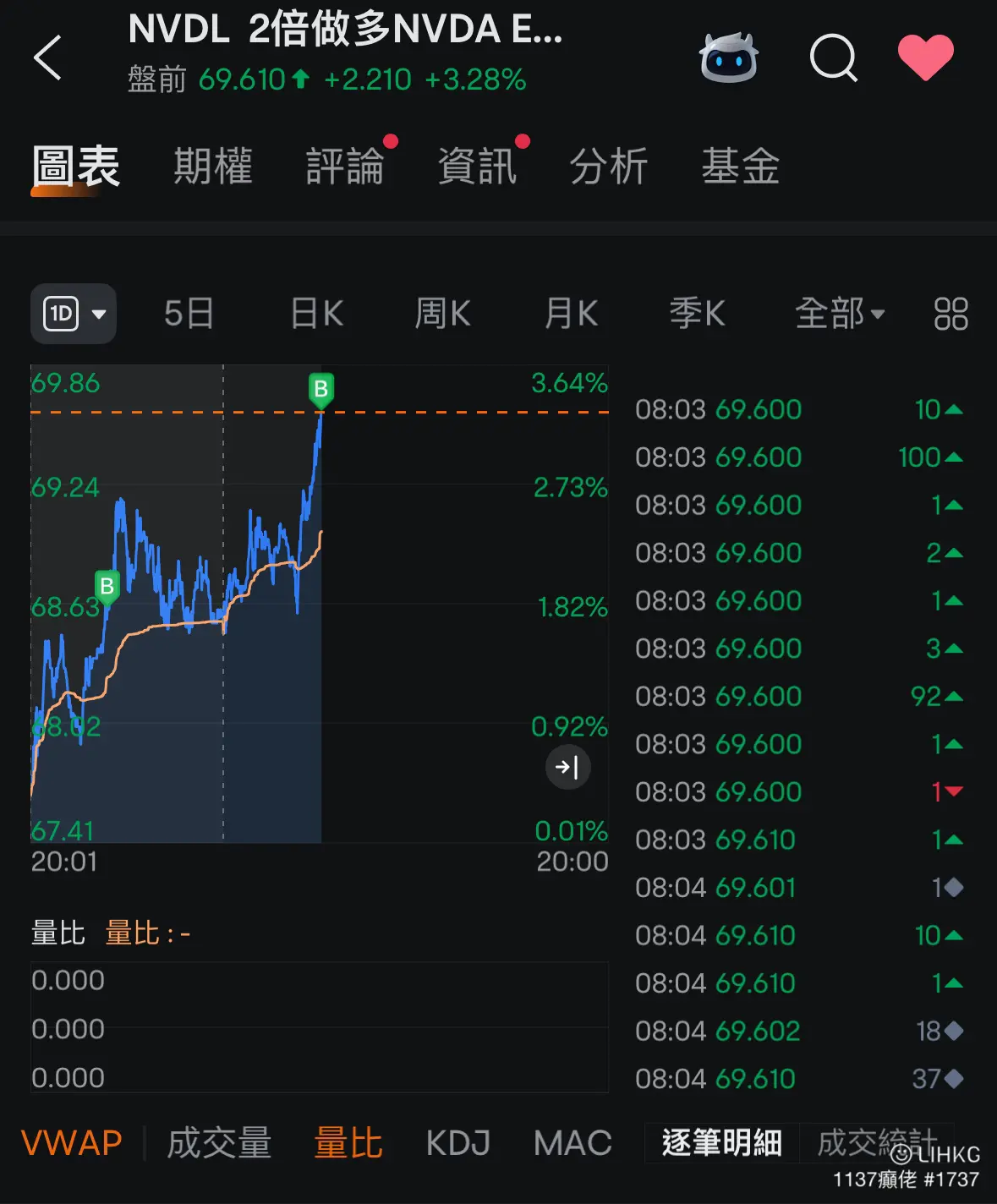Open the 1D interval dropdown
Viewport: 997px width, 1204px height.
74,314
